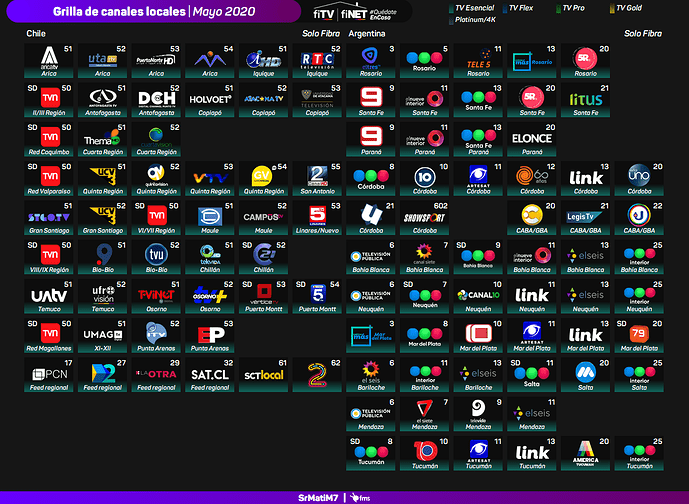This screenshot has height=504, width=689.
Task: Click the 5R Rosario channel 20 logo
Action: (x=585, y=59)
